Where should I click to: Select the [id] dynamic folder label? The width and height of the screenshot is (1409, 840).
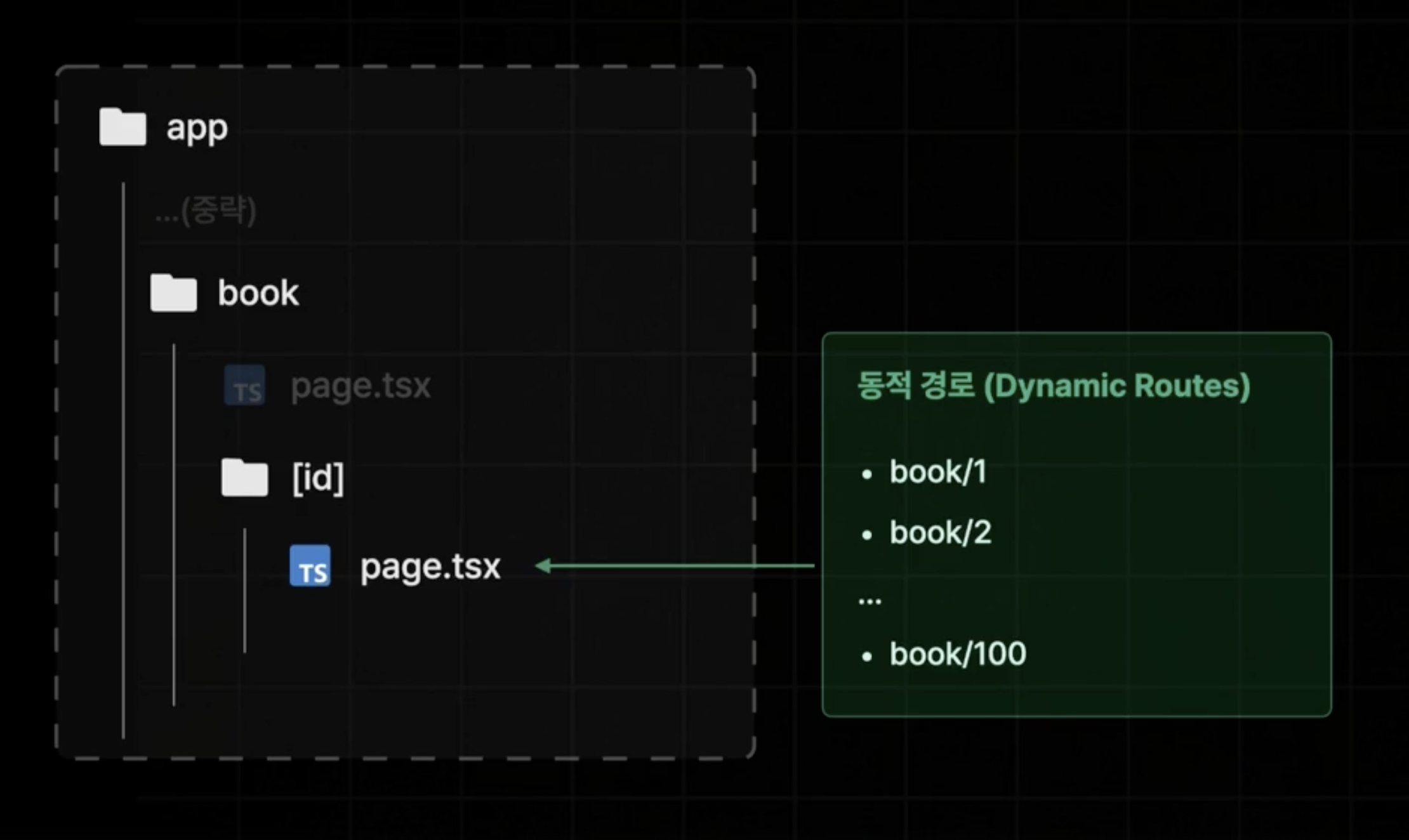(x=317, y=477)
